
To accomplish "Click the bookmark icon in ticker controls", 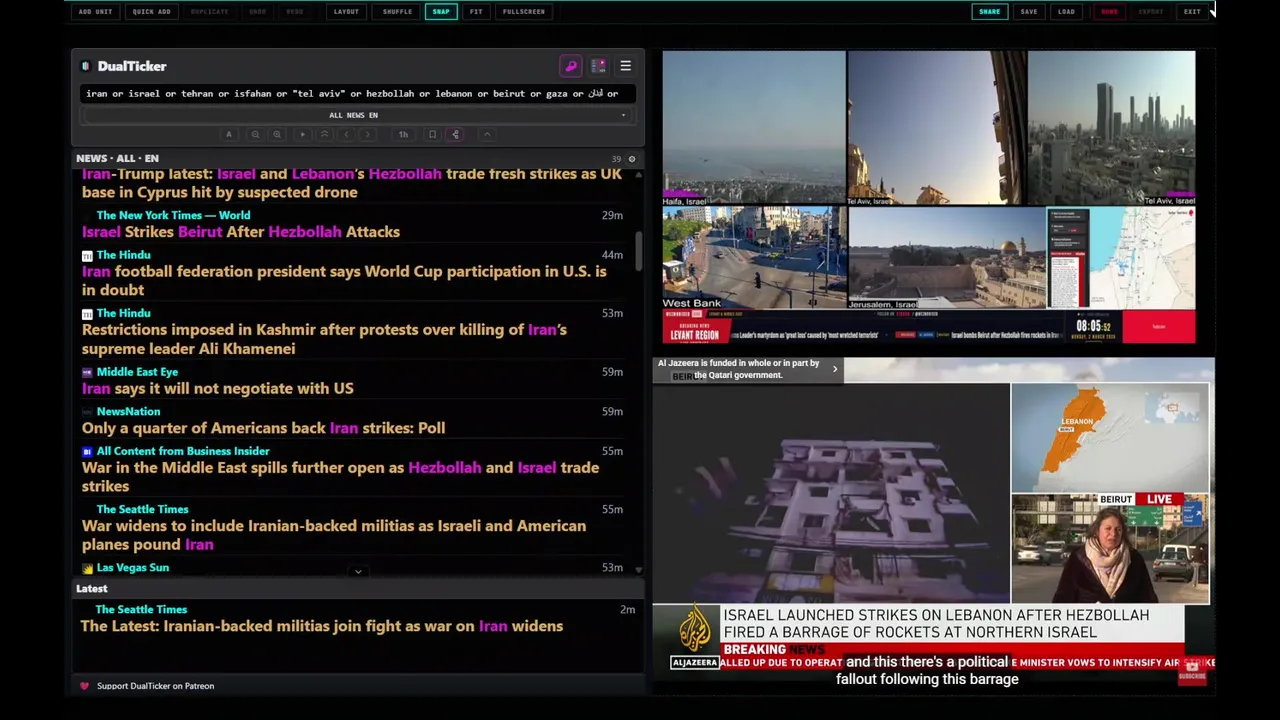I will (x=432, y=134).
